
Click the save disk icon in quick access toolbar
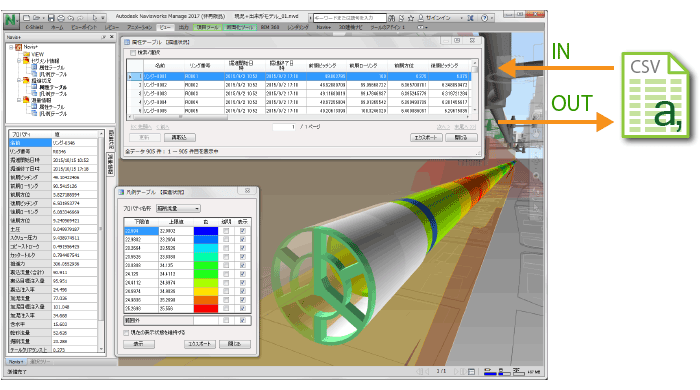click(51, 18)
